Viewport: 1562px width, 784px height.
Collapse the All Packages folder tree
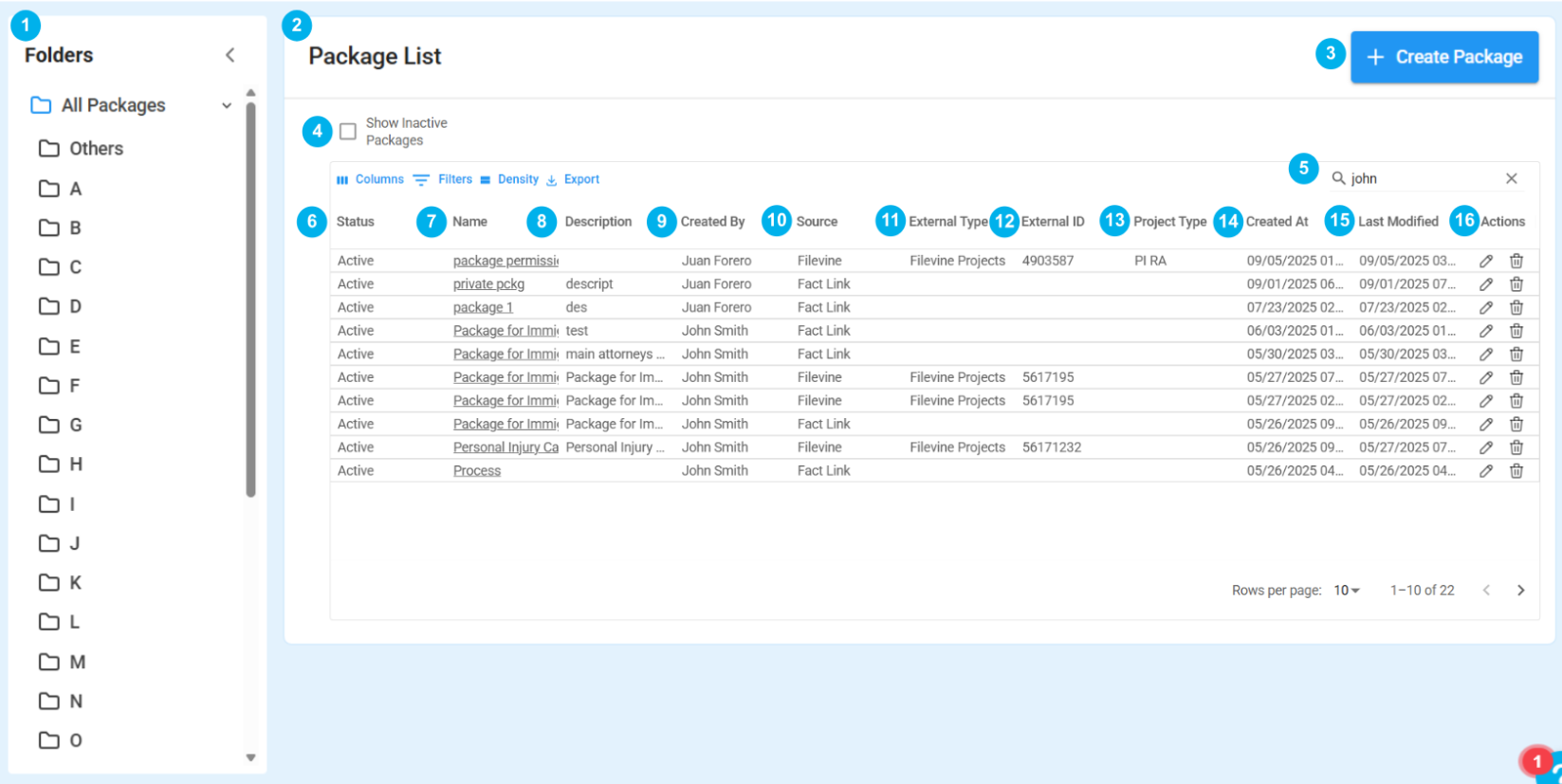(227, 105)
